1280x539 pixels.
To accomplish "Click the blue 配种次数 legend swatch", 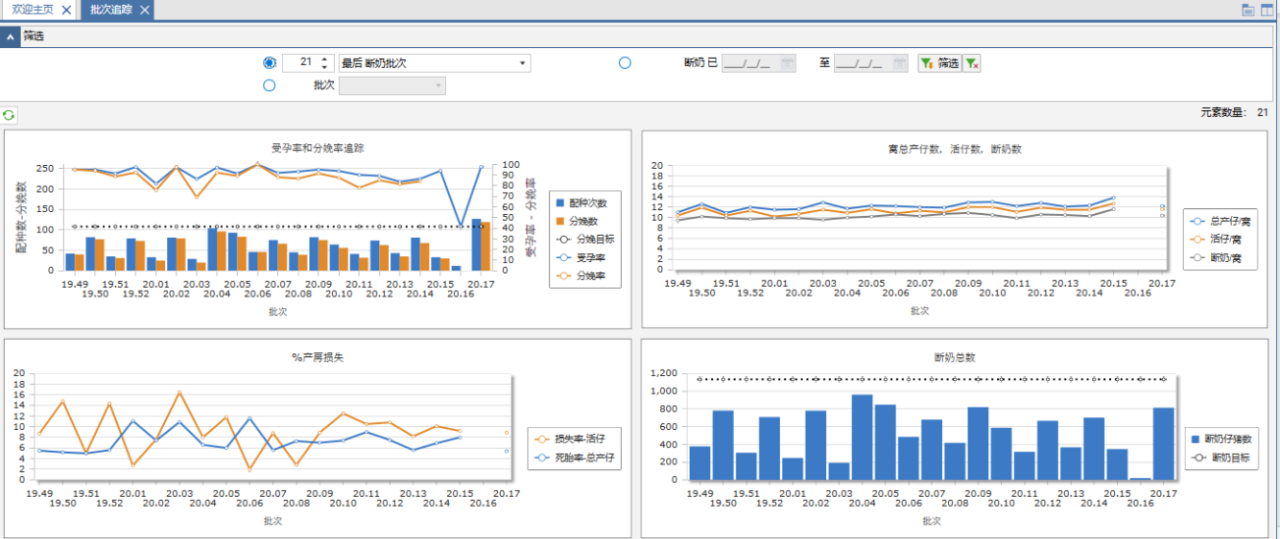I will tap(560, 202).
